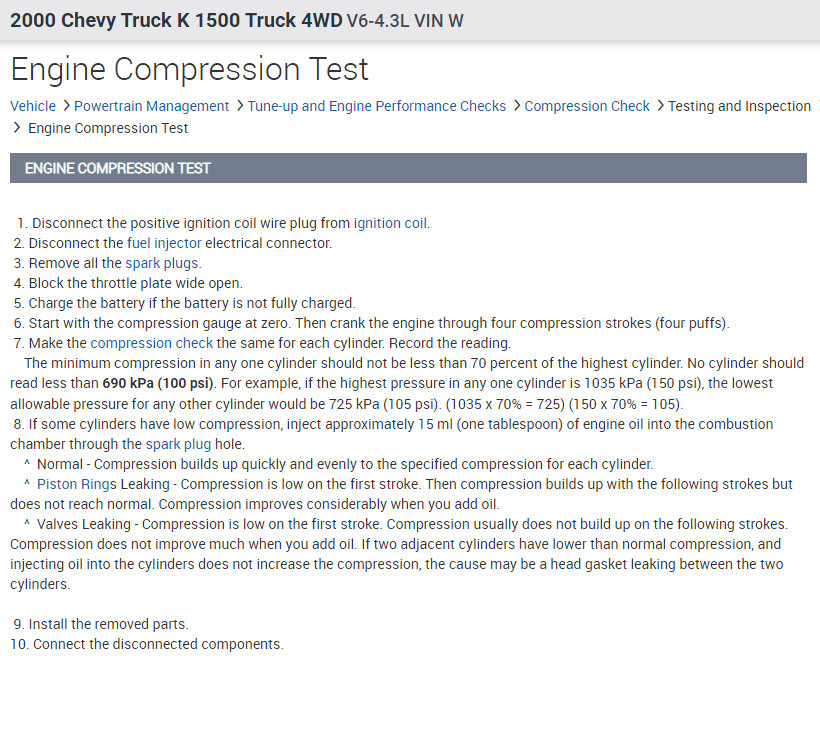This screenshot has width=820, height=751.
Task: Click the chevron before Engine Compression Test breadcrumb
Action: tap(17, 128)
